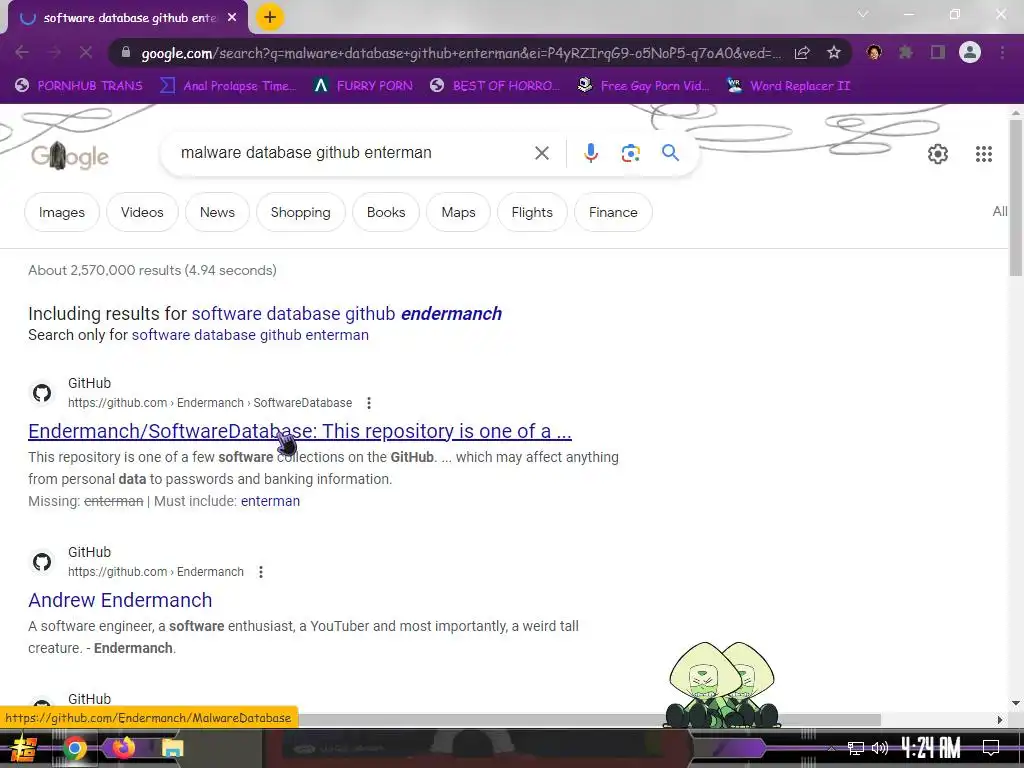The width and height of the screenshot is (1024, 768).
Task: Switch to News results
Action: click(x=217, y=212)
